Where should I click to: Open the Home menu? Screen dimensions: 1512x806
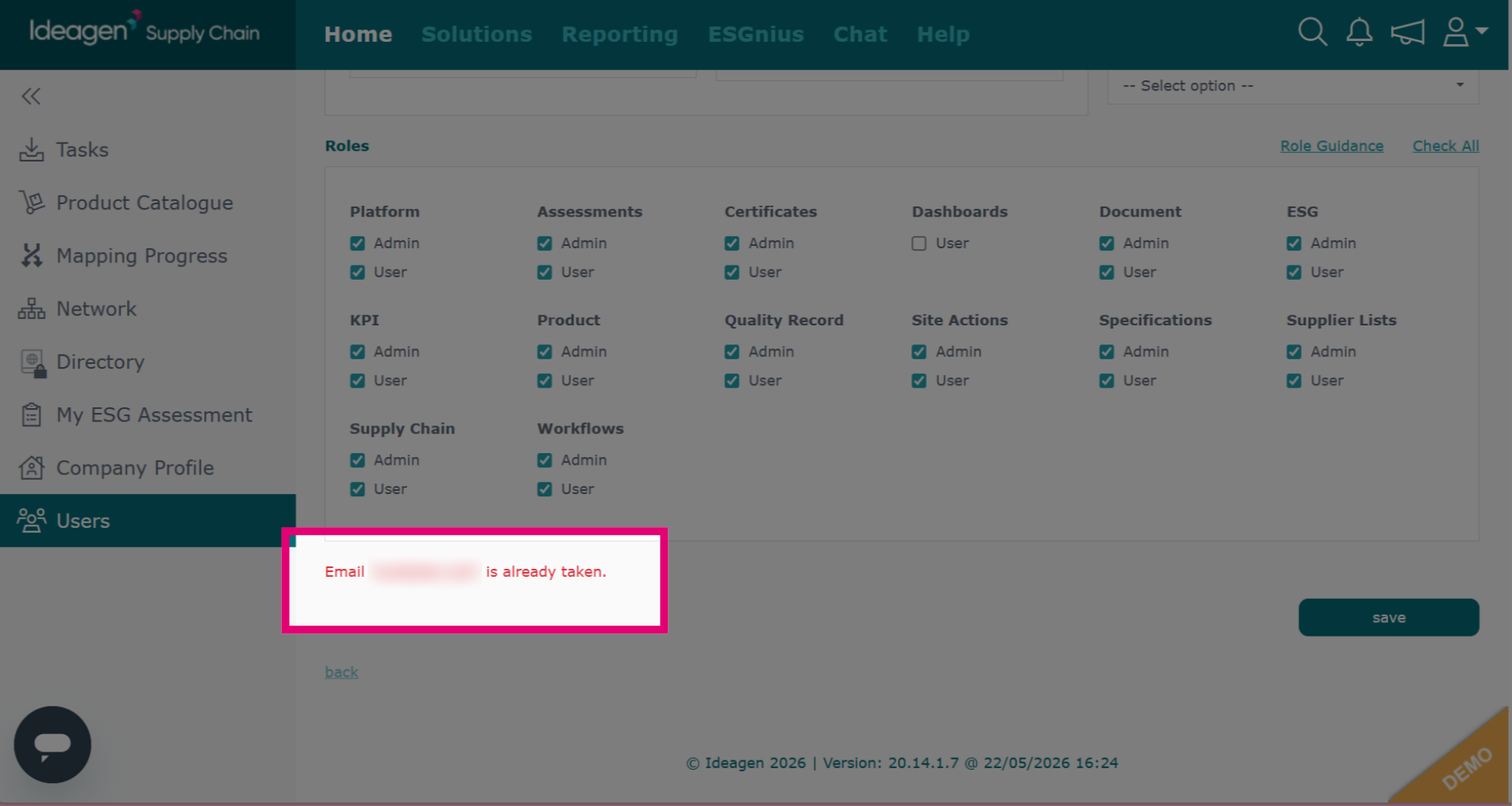358,34
